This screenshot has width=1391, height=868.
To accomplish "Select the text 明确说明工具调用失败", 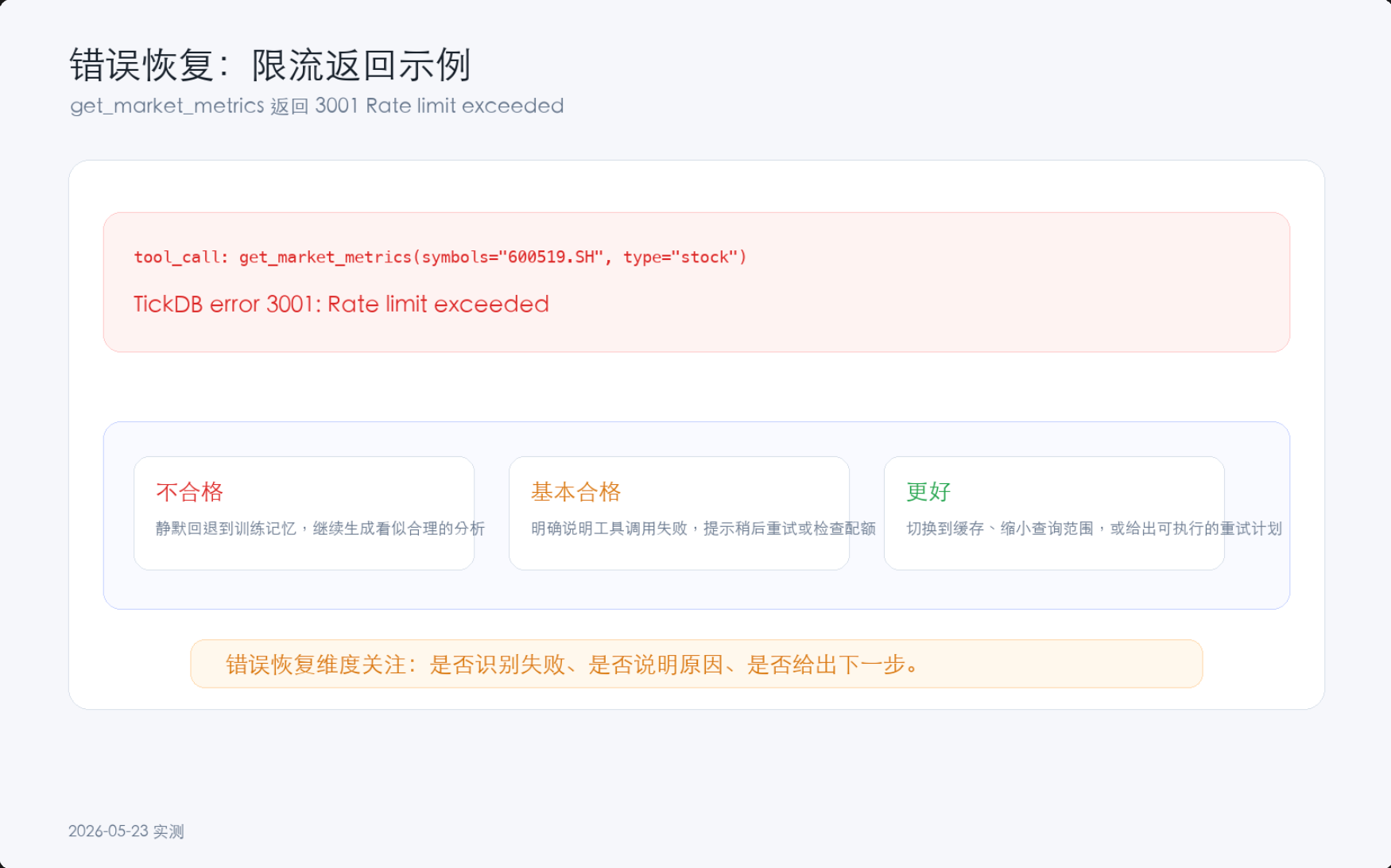I will (x=609, y=529).
